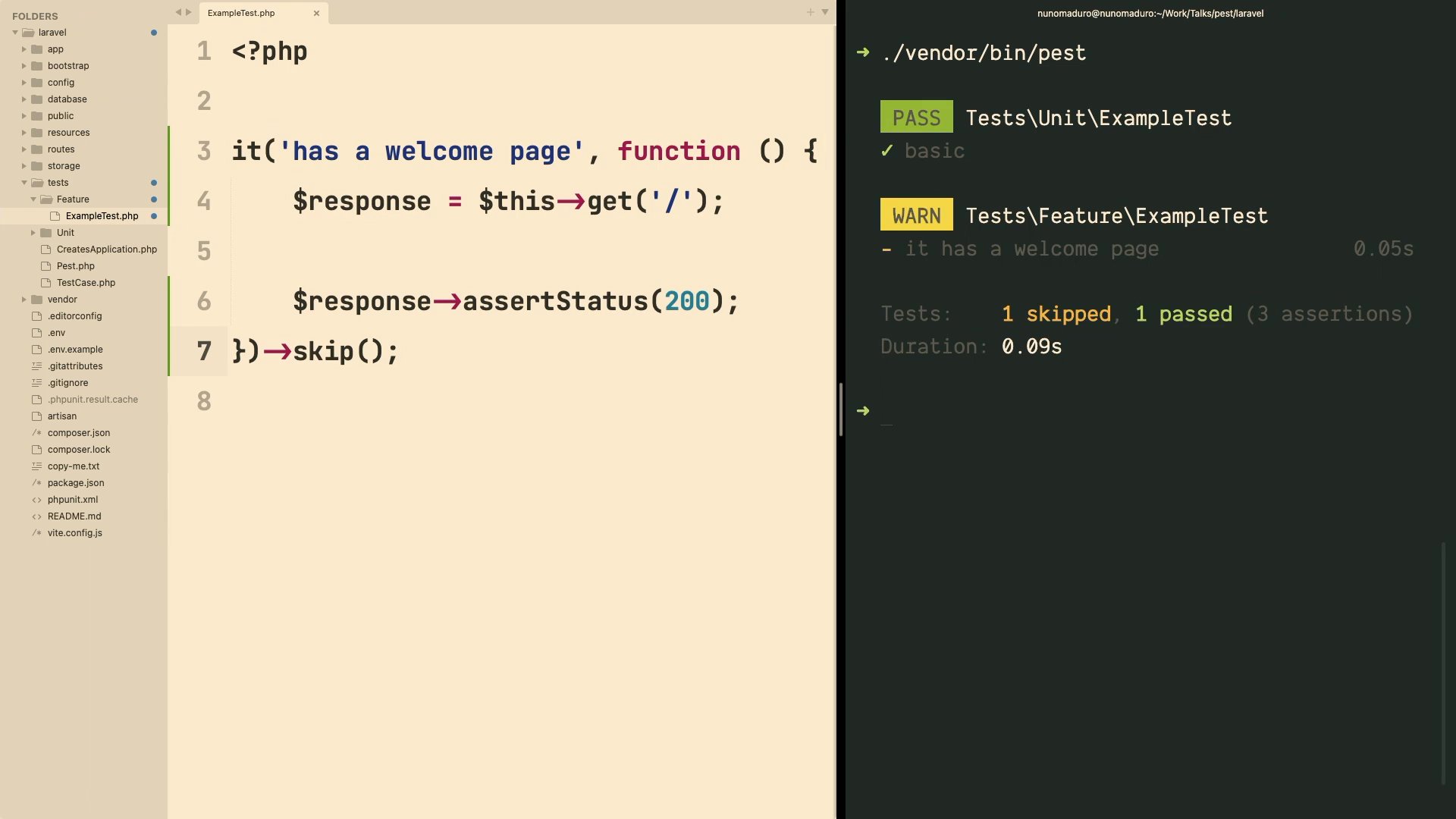Collapse the Feature folder
This screenshot has width=1456, height=819.
coord(33,199)
